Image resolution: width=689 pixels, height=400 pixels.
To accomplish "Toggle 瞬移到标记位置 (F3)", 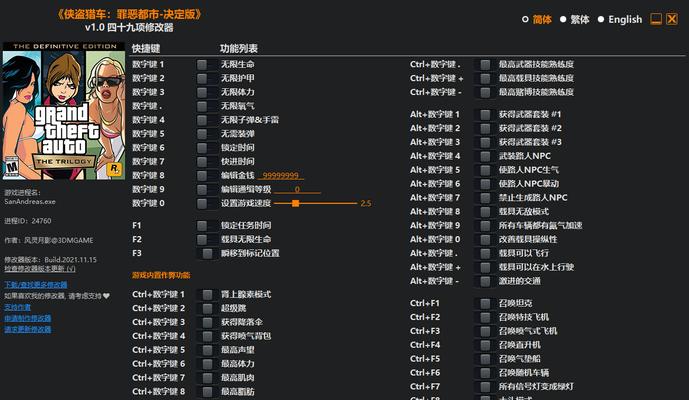I will [207, 253].
